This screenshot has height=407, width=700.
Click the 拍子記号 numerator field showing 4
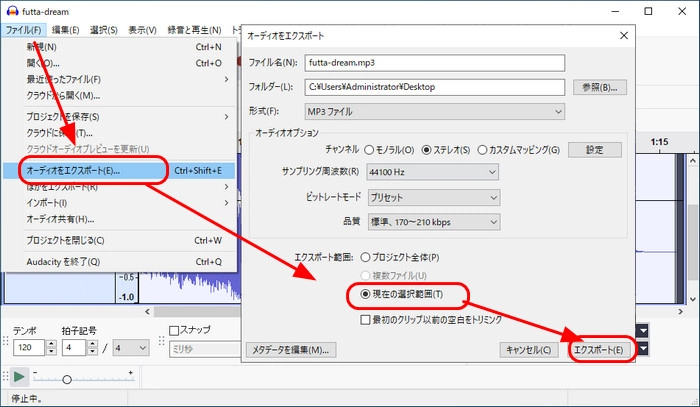pos(74,348)
